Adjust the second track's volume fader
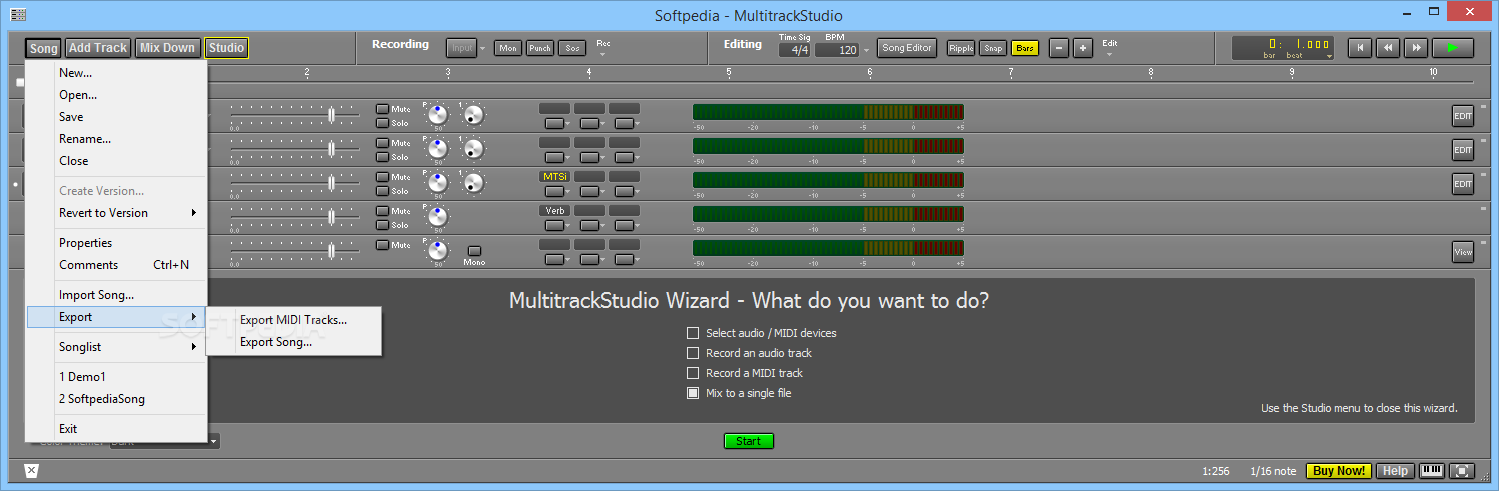 (x=331, y=149)
